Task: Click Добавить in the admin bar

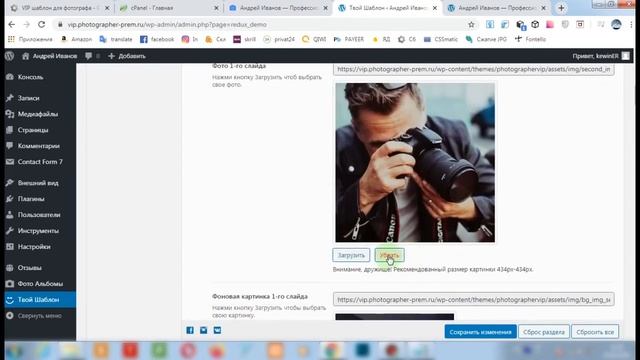Action: tap(127, 56)
